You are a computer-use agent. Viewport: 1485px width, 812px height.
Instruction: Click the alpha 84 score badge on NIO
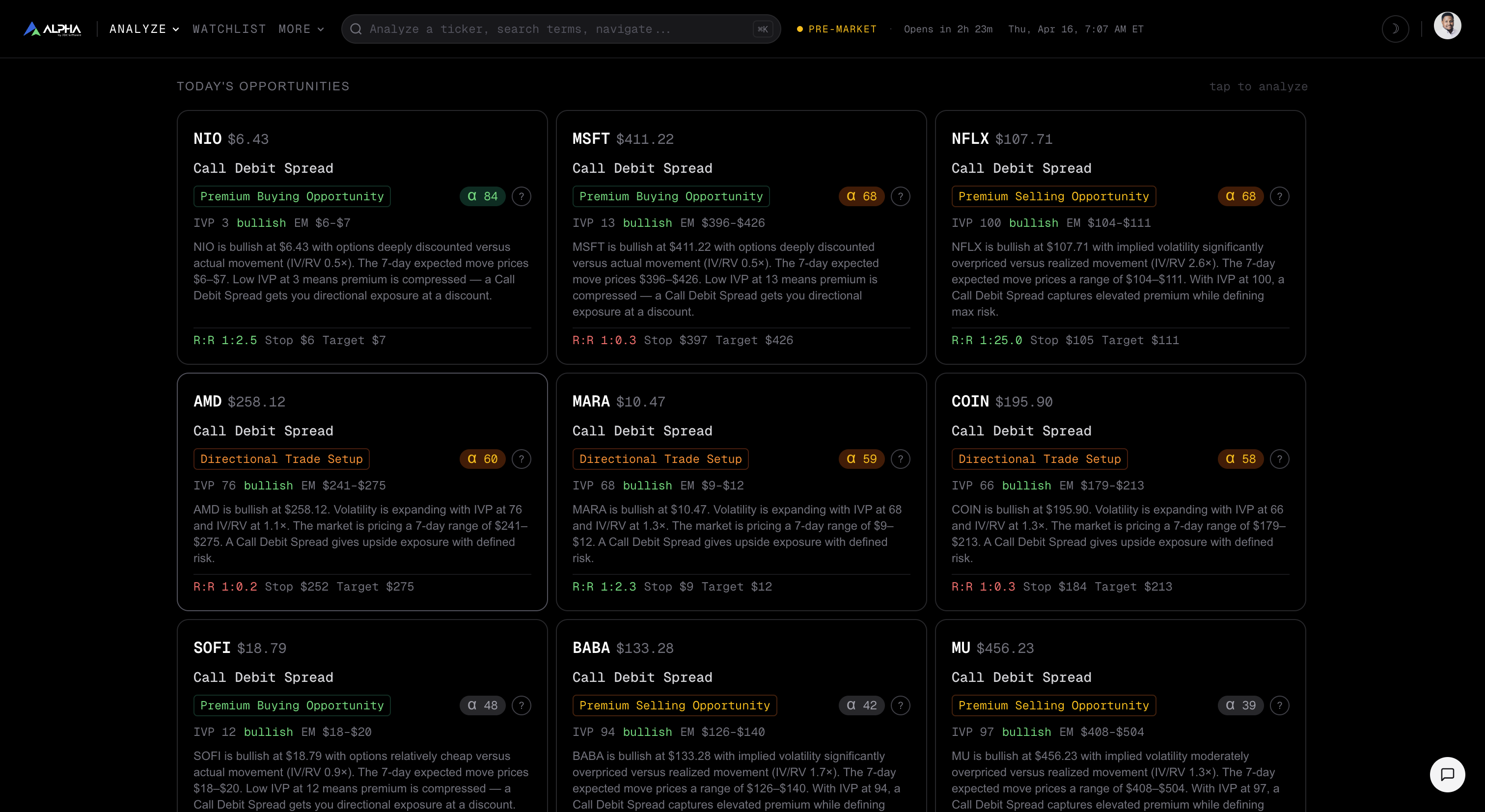pyautogui.click(x=483, y=196)
